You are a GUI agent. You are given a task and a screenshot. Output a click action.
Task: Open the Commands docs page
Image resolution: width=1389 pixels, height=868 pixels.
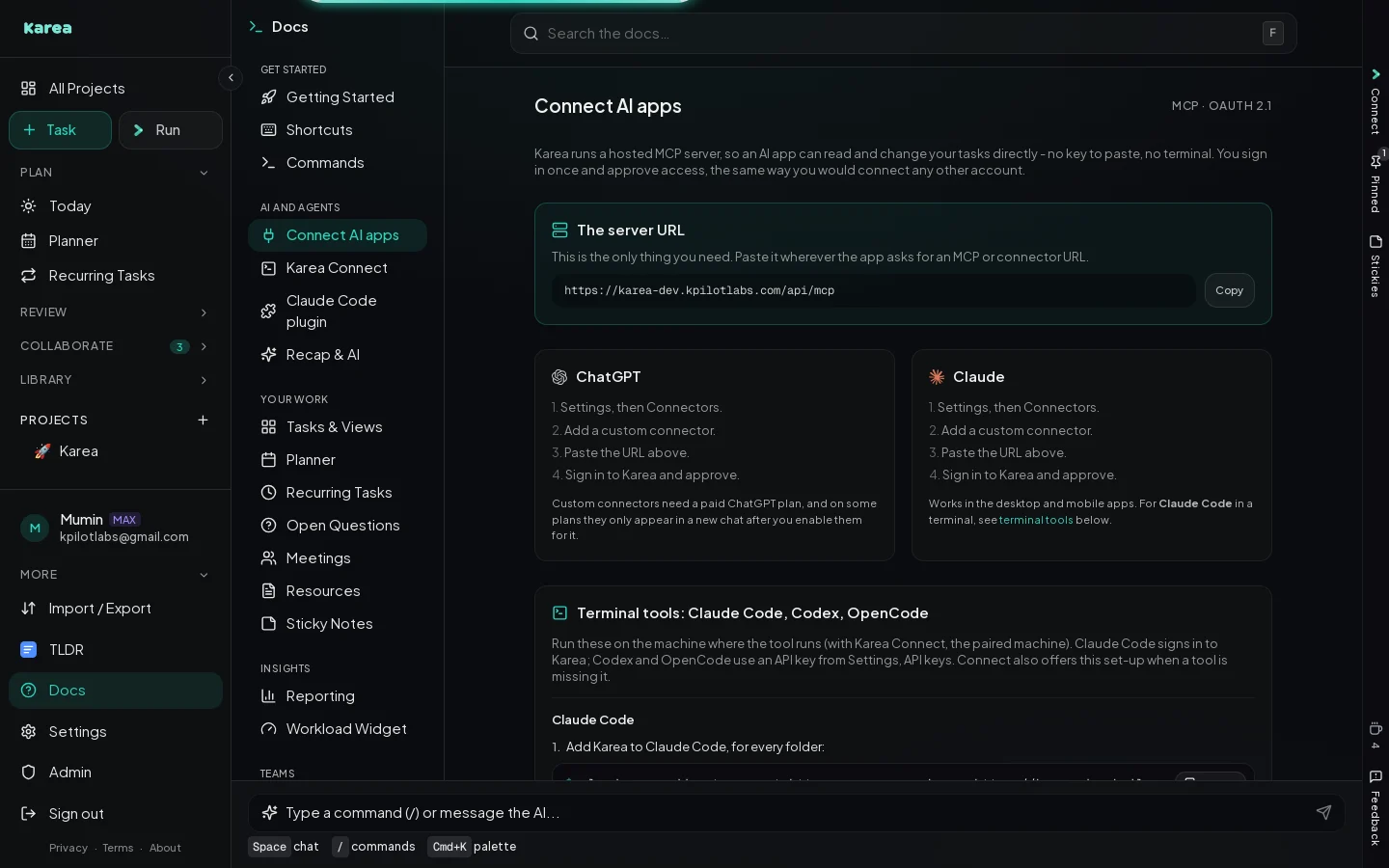[338, 163]
